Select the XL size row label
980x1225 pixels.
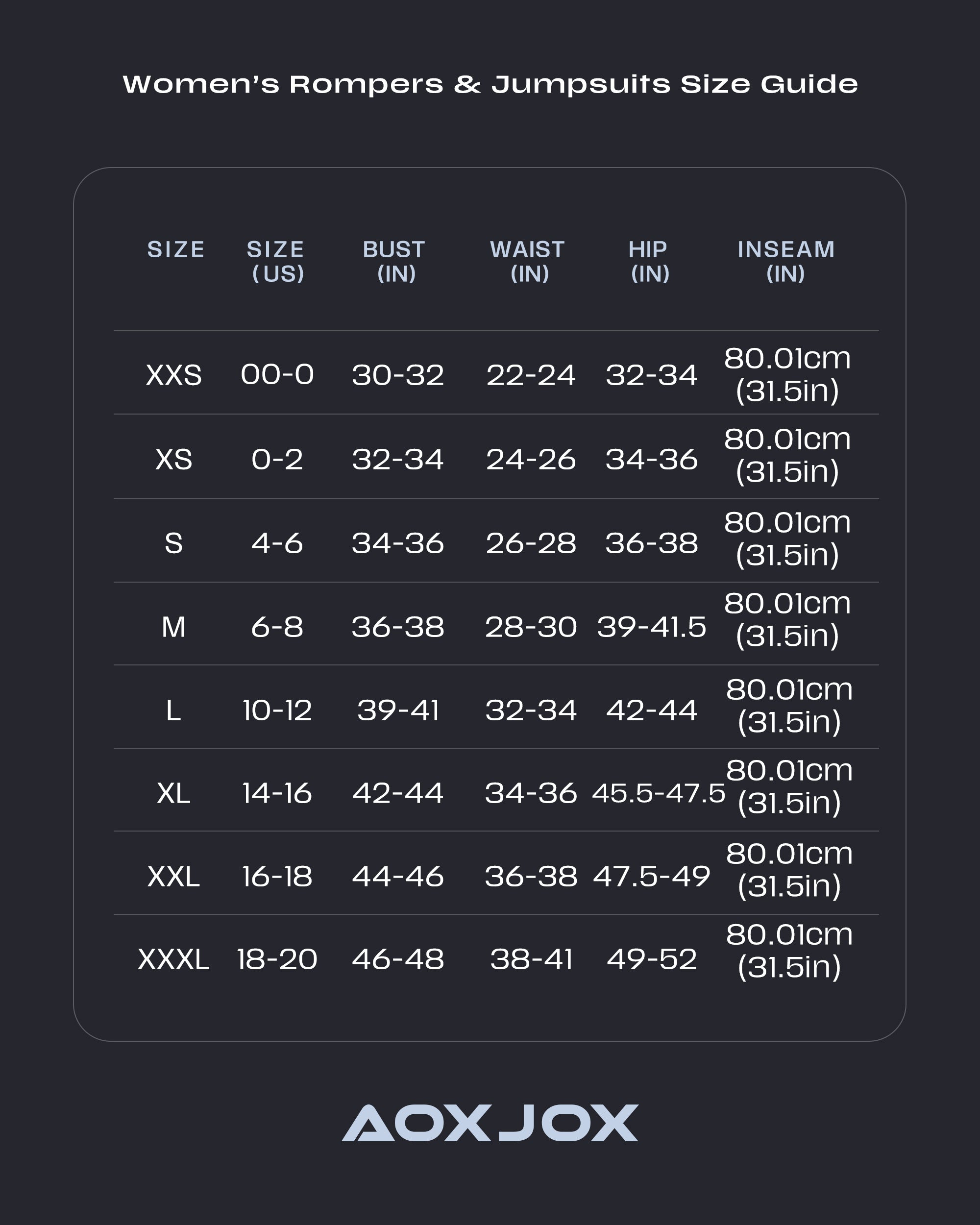click(174, 793)
